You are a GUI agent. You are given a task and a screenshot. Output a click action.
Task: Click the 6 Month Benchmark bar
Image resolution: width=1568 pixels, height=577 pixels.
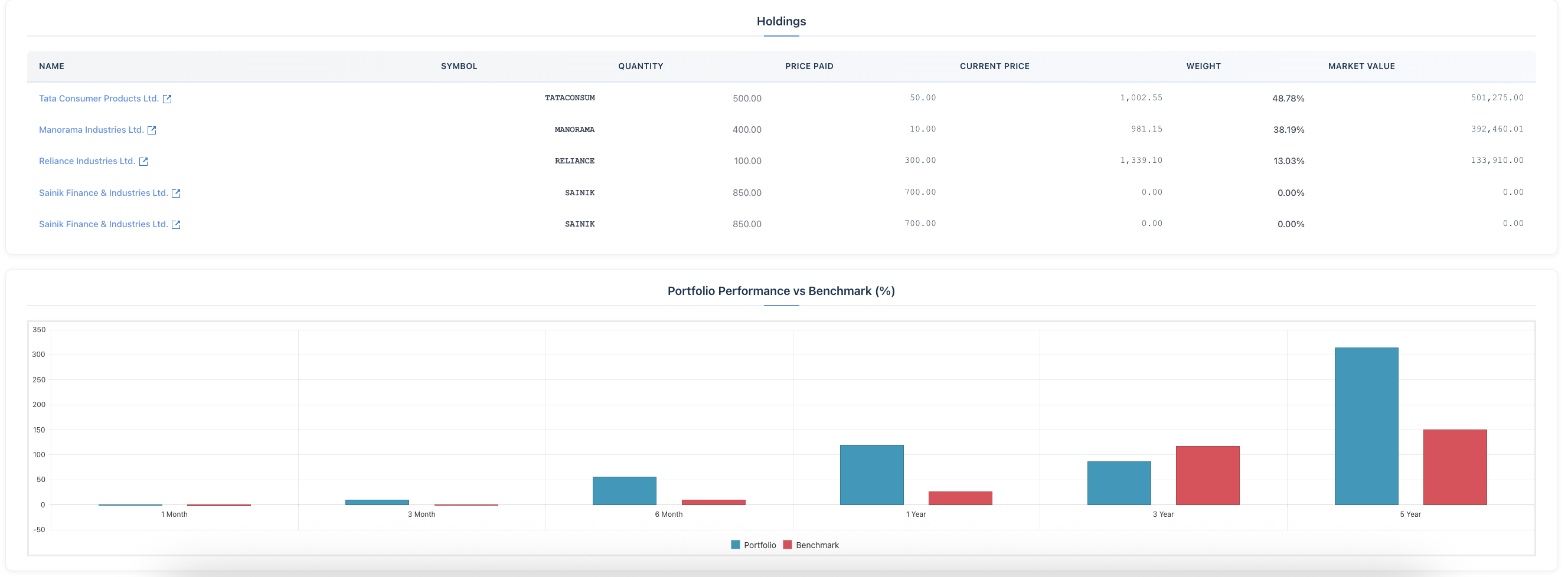(x=713, y=502)
